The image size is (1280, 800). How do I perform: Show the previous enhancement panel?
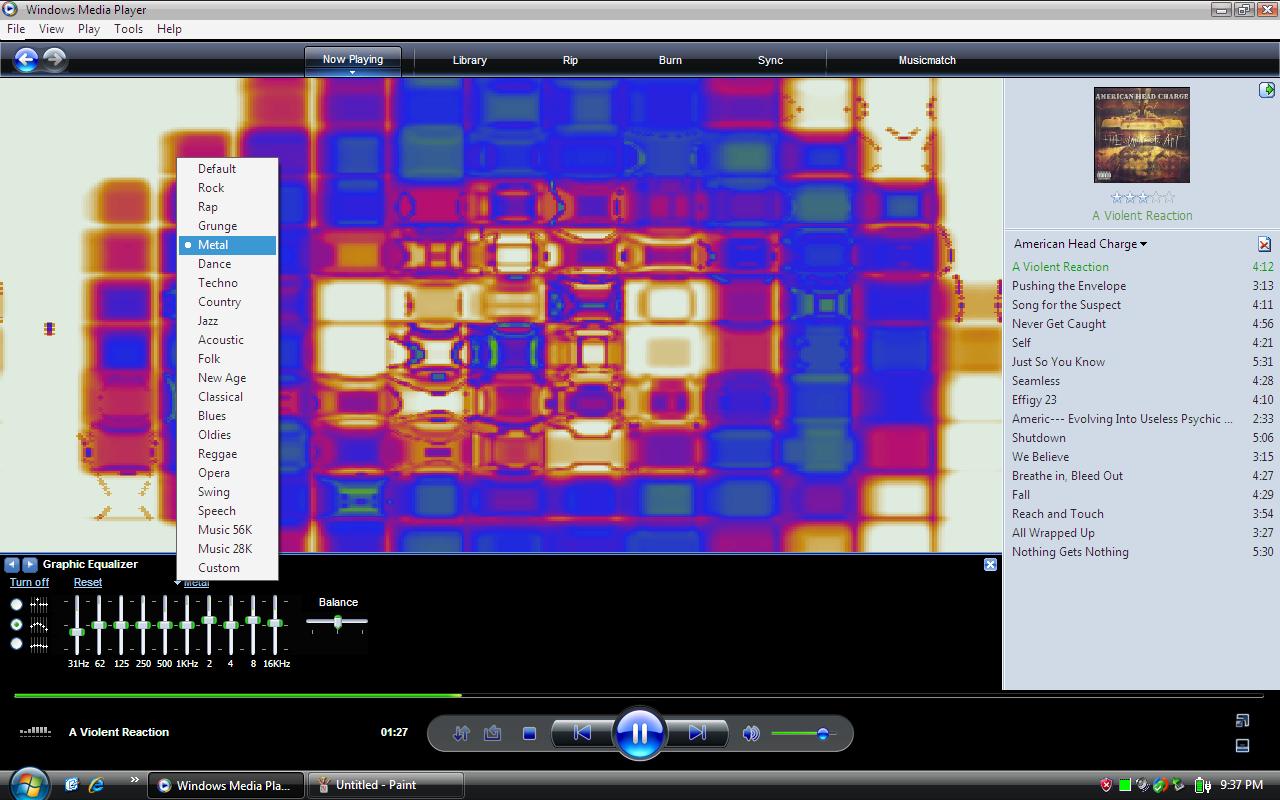coord(12,564)
